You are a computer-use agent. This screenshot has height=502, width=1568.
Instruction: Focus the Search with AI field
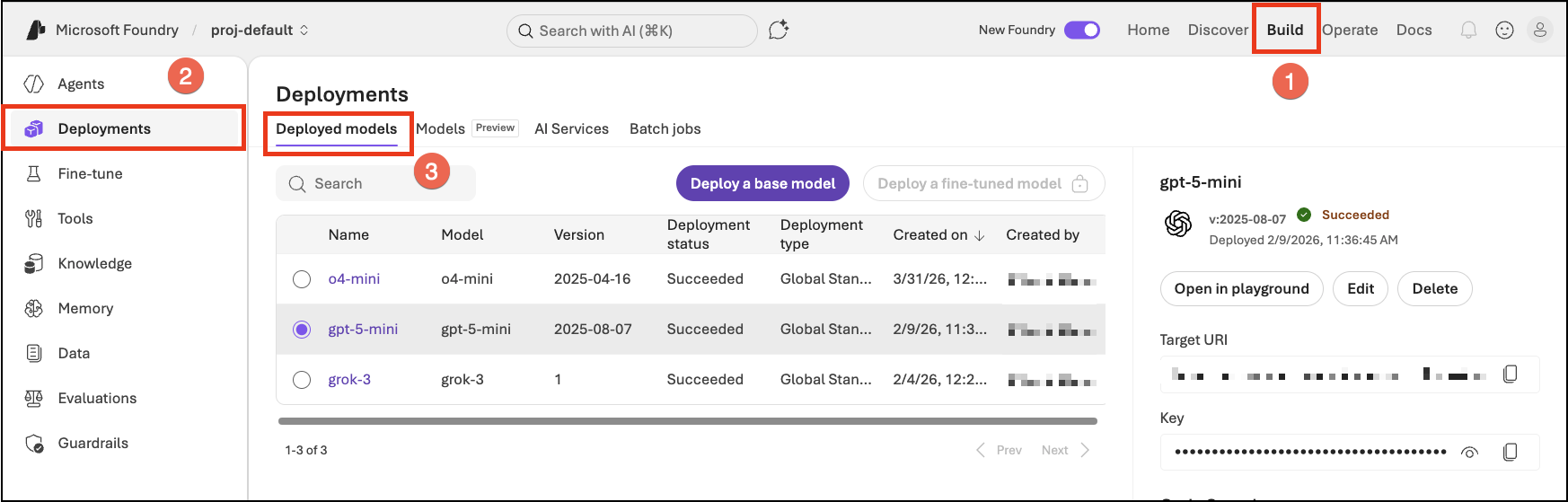click(632, 31)
